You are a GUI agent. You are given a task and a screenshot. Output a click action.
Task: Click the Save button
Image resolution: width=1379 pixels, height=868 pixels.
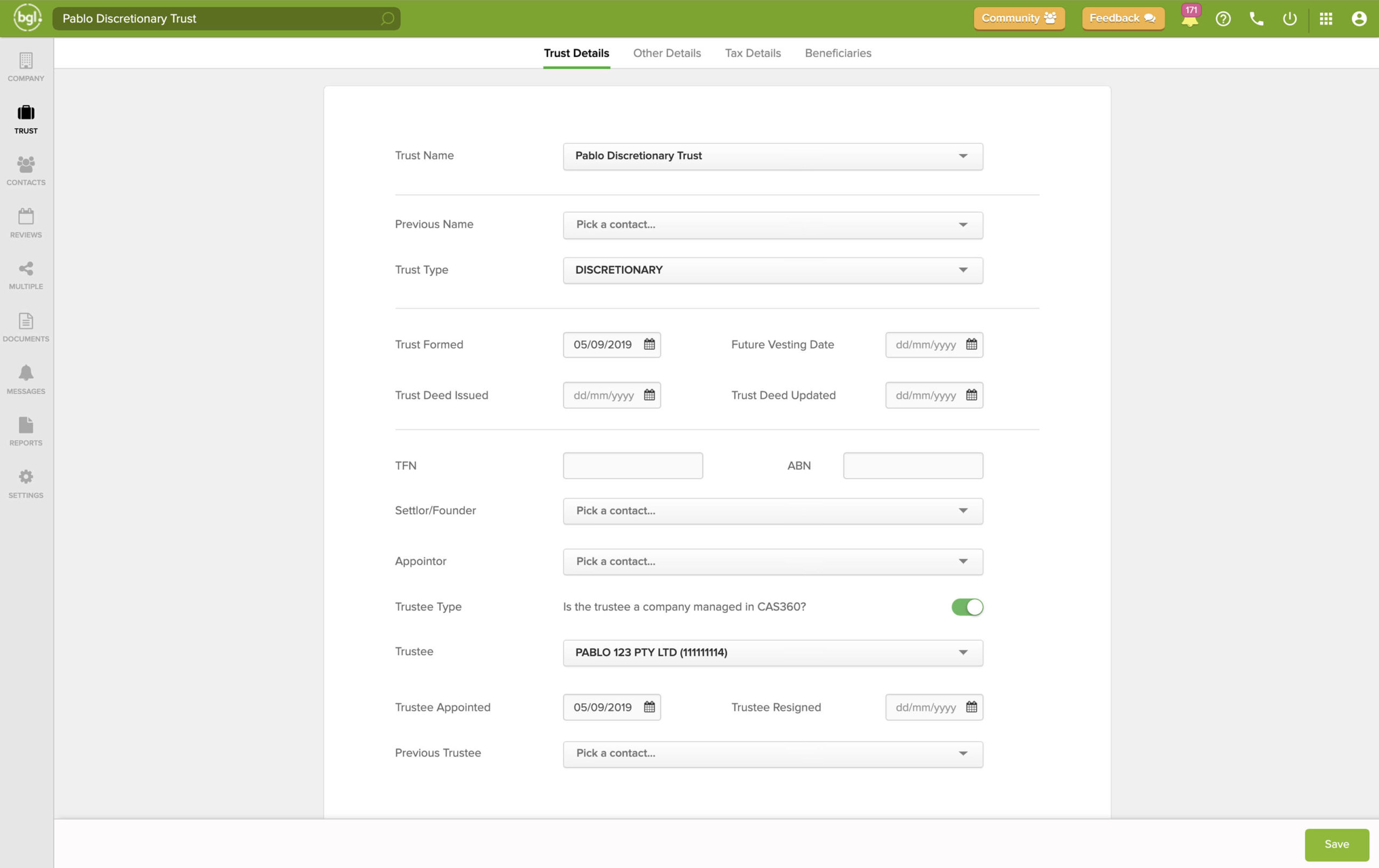[1336, 844]
